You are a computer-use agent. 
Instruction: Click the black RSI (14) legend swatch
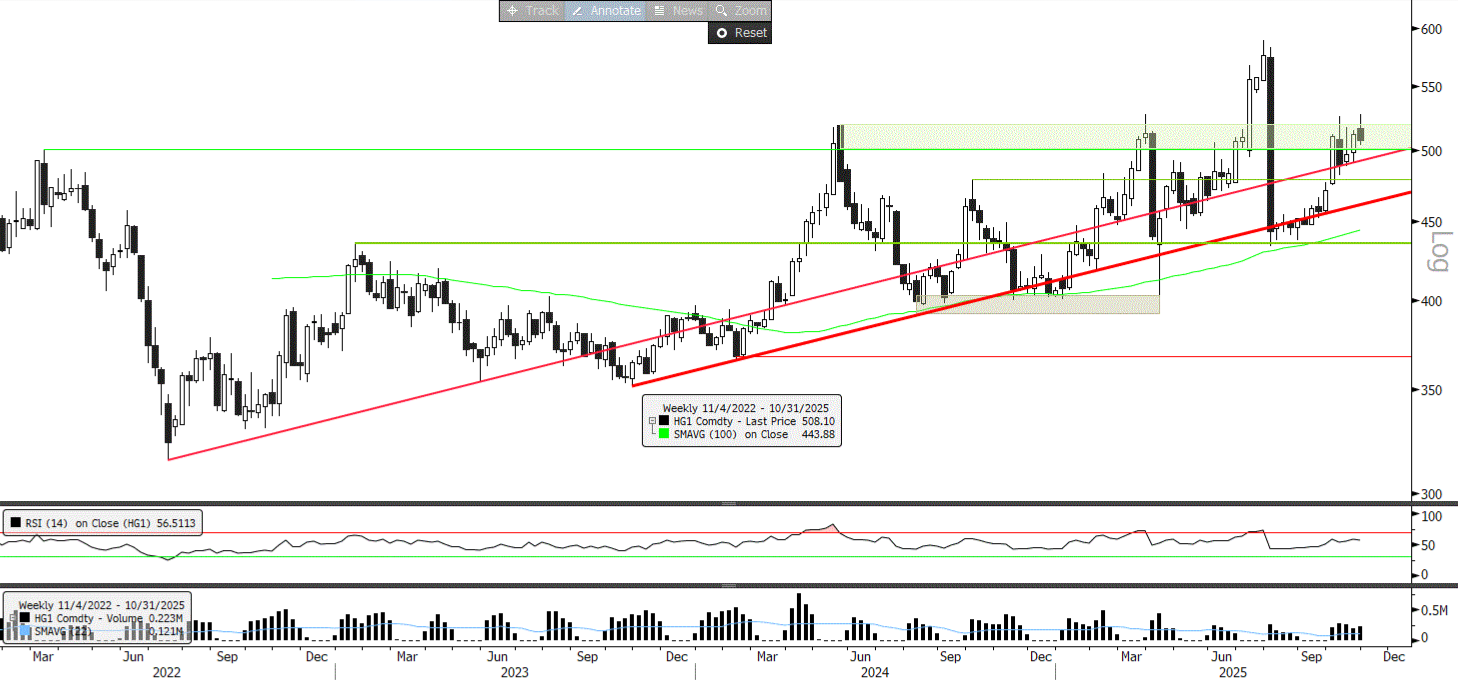[15, 521]
